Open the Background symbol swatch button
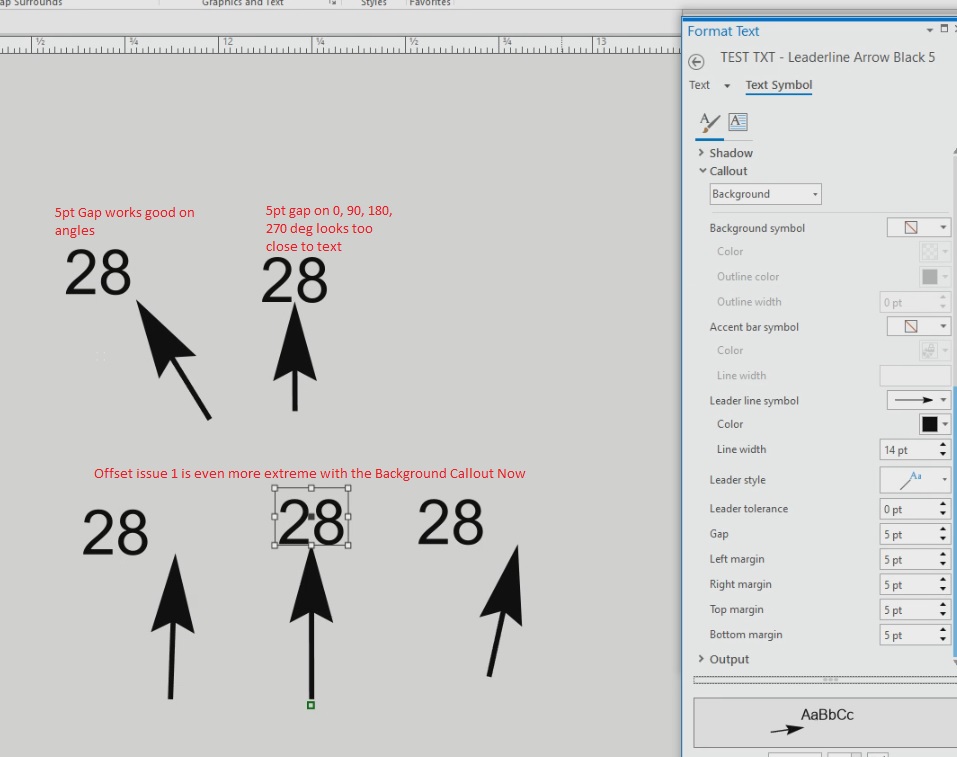Image resolution: width=957 pixels, height=757 pixels. [x=916, y=227]
